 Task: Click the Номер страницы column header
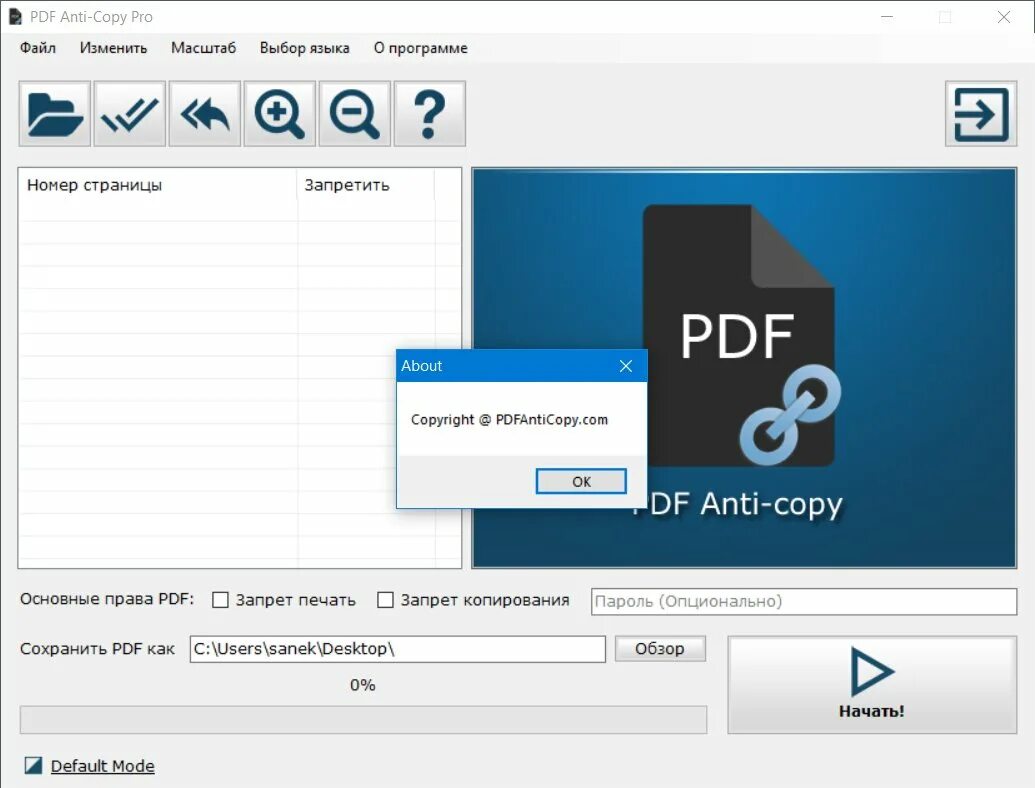point(158,185)
